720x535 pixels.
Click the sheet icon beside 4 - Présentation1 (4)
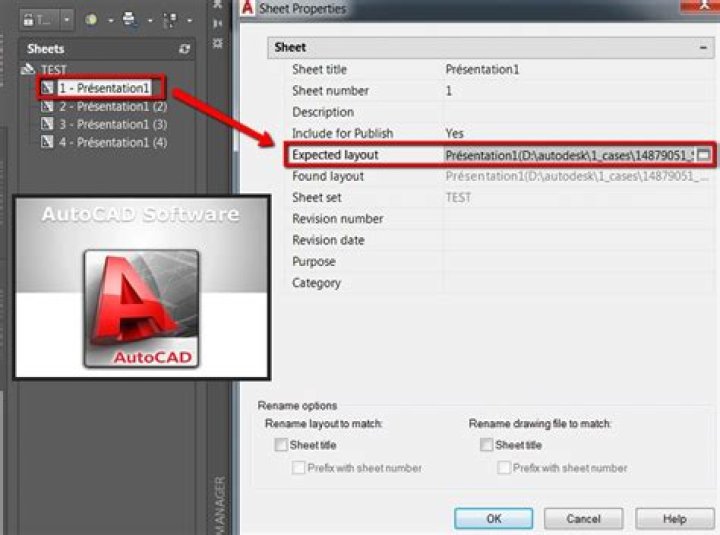pyautogui.click(x=47, y=142)
